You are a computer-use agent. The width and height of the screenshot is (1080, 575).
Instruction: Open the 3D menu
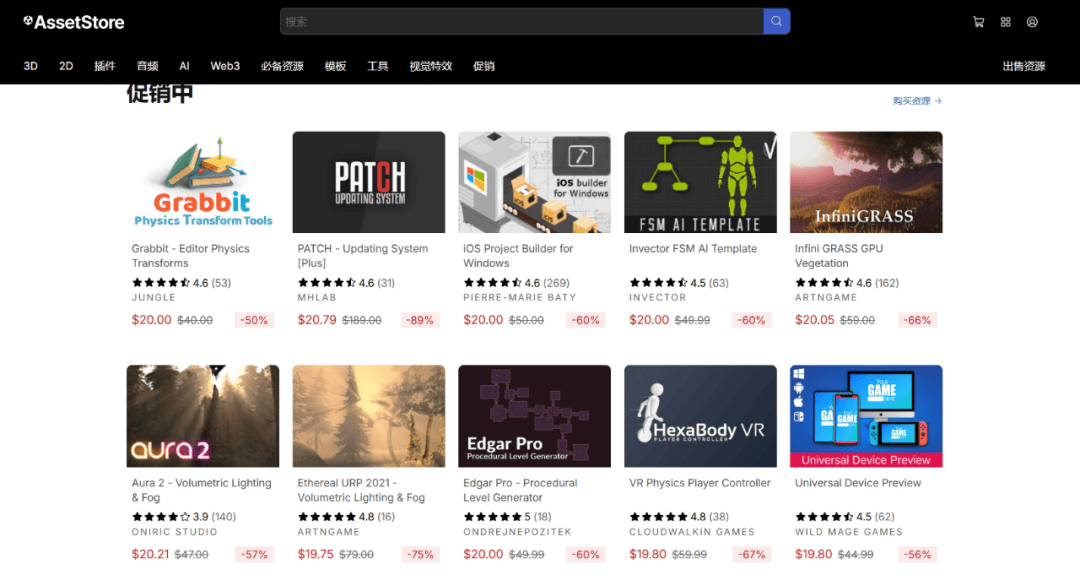[30, 66]
